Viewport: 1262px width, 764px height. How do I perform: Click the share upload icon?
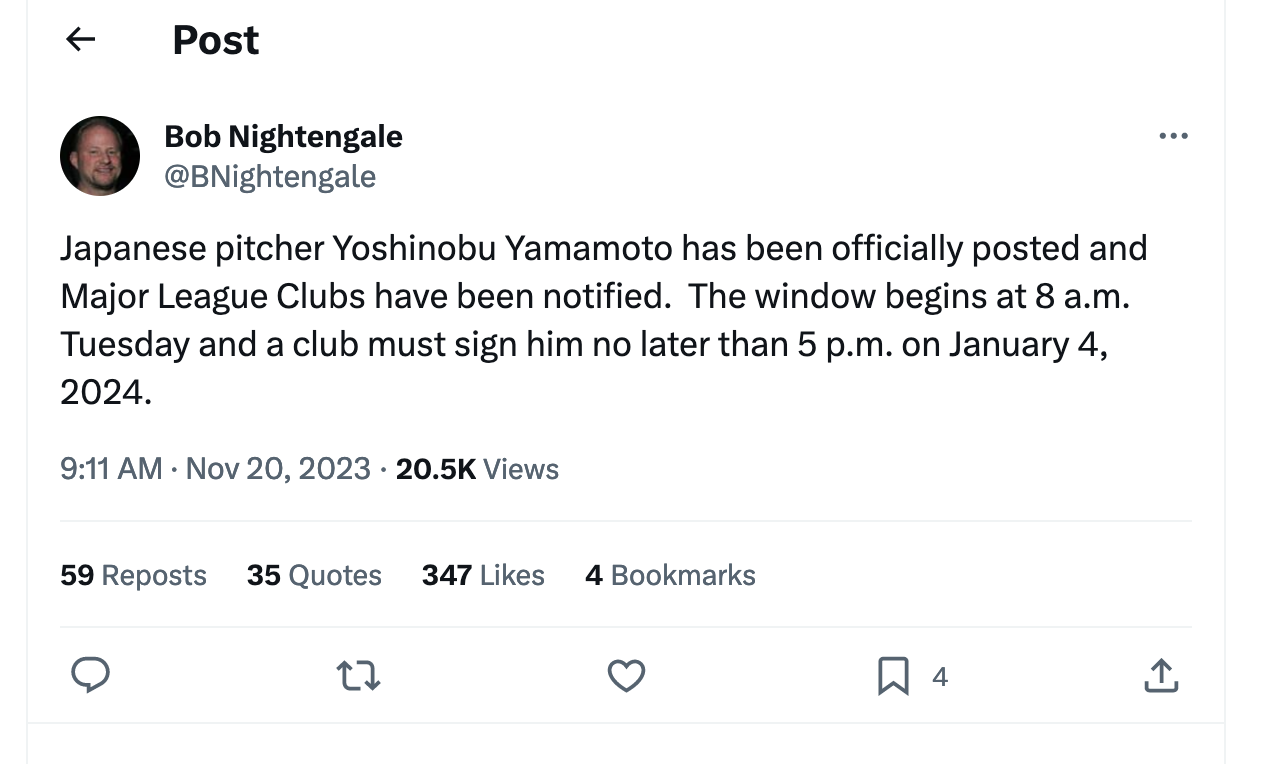(1160, 676)
